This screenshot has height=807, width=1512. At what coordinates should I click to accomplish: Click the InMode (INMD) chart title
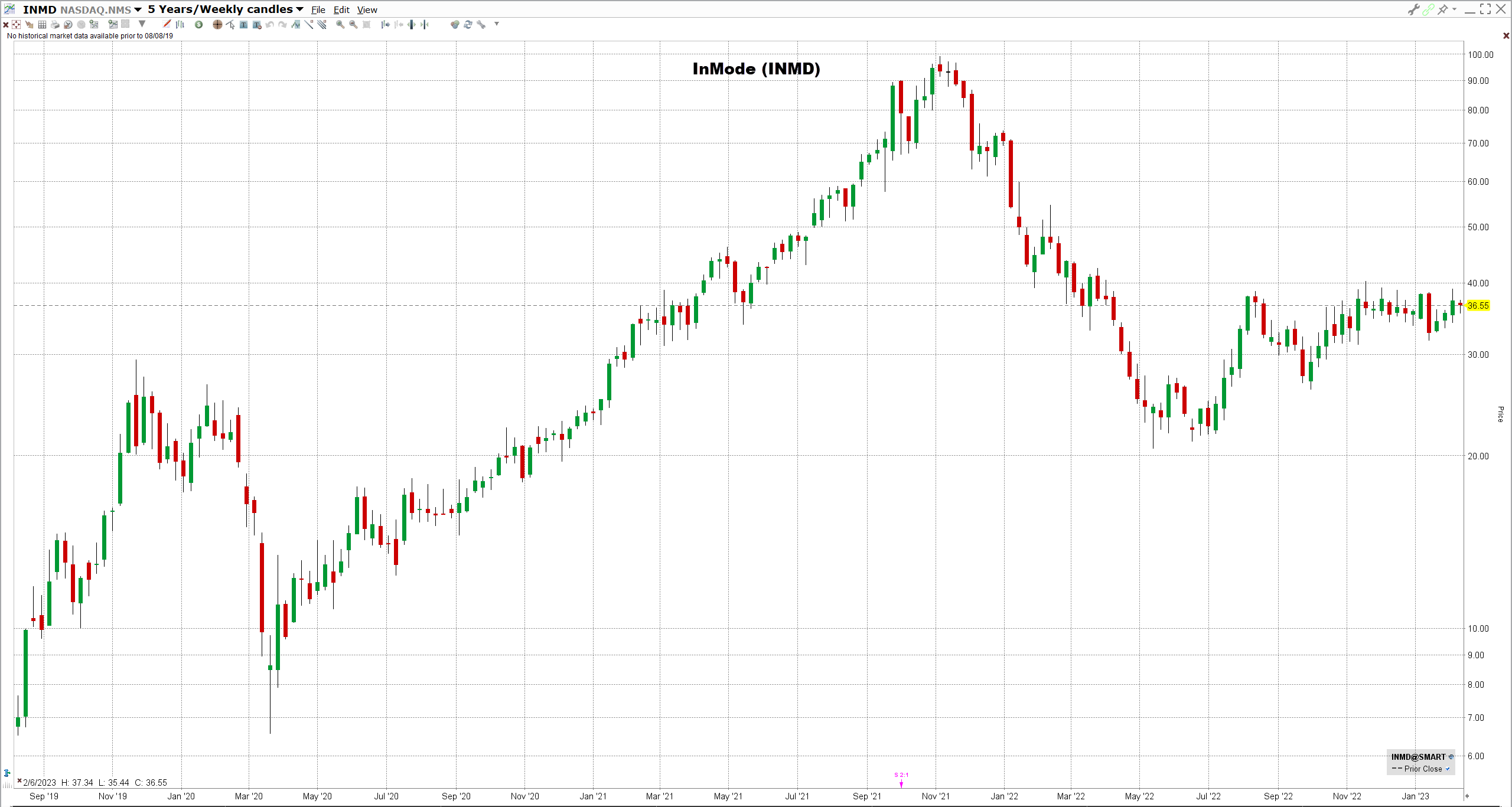point(756,69)
